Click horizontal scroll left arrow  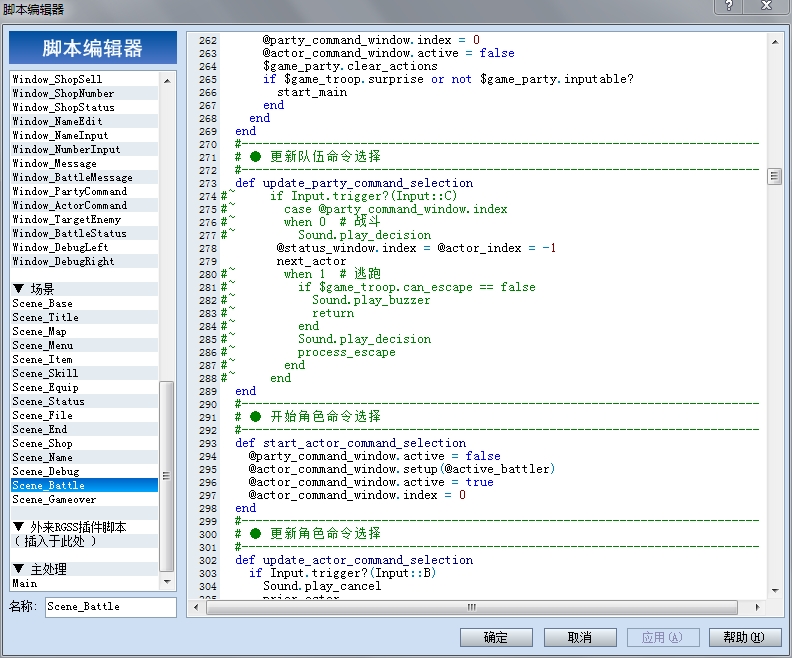coord(196,607)
